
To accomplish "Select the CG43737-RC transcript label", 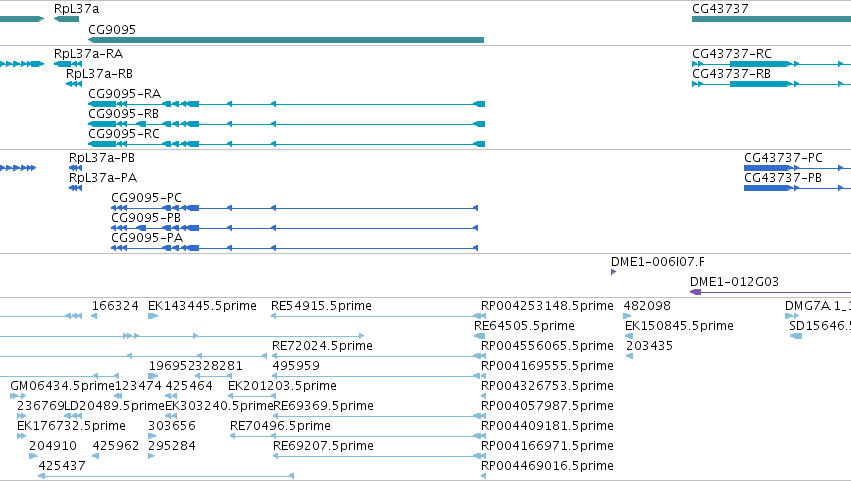I will pyautogui.click(x=732, y=54).
